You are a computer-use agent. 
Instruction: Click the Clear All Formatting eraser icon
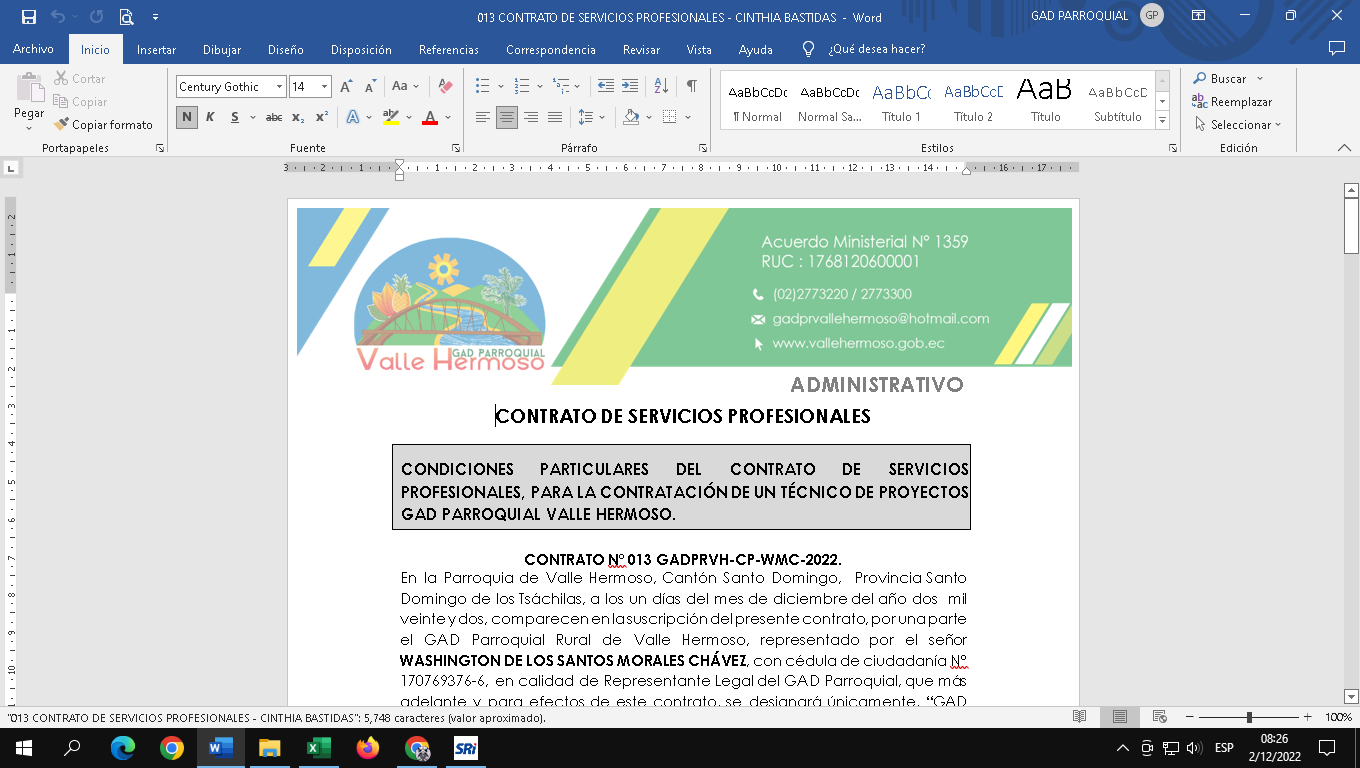pos(445,87)
